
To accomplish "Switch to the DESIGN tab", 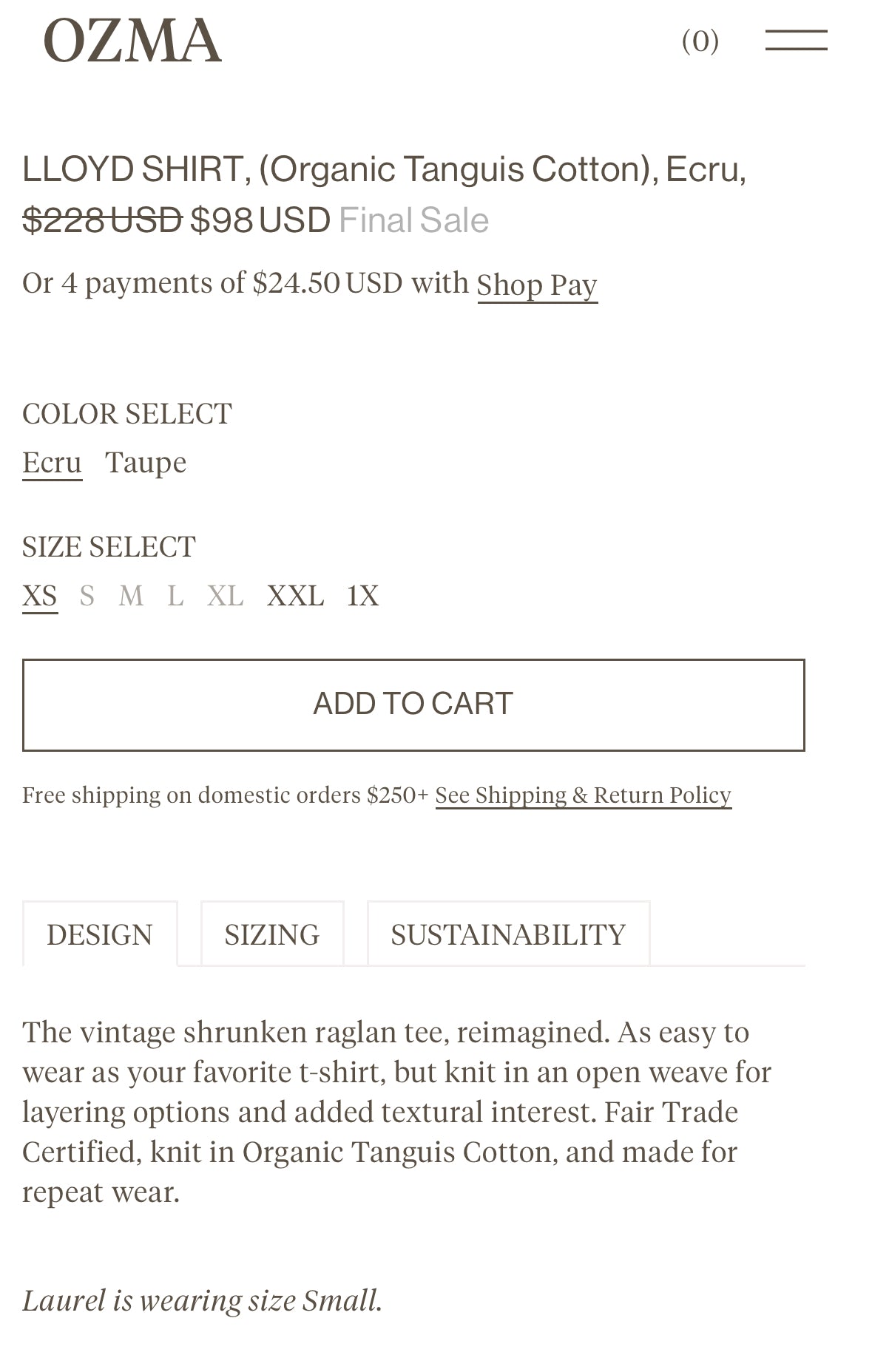I will pyautogui.click(x=100, y=934).
